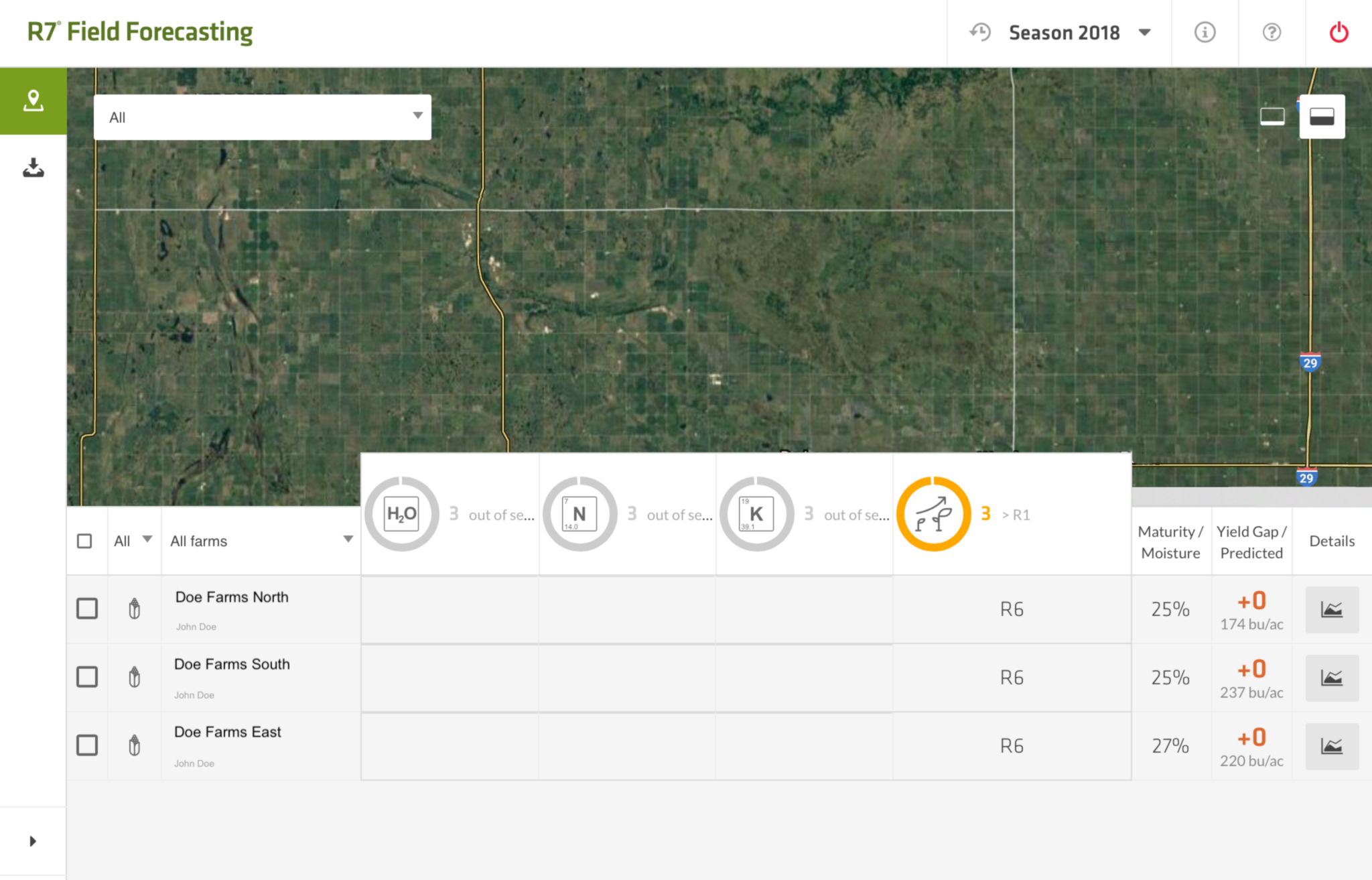Click the '174 bu/ac' predicted yield
The image size is (1372, 880).
tap(1251, 624)
